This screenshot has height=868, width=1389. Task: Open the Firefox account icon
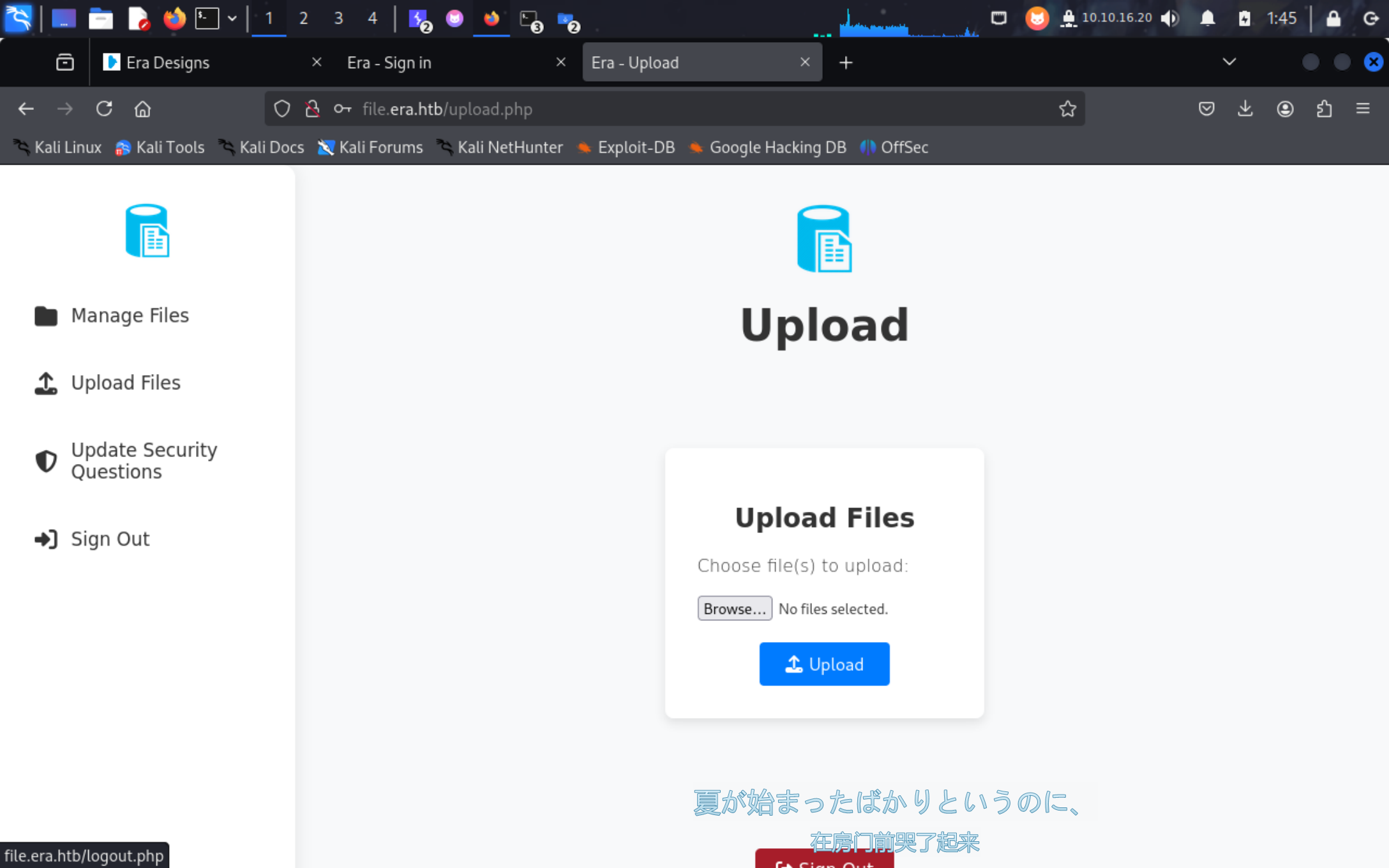coord(1284,109)
